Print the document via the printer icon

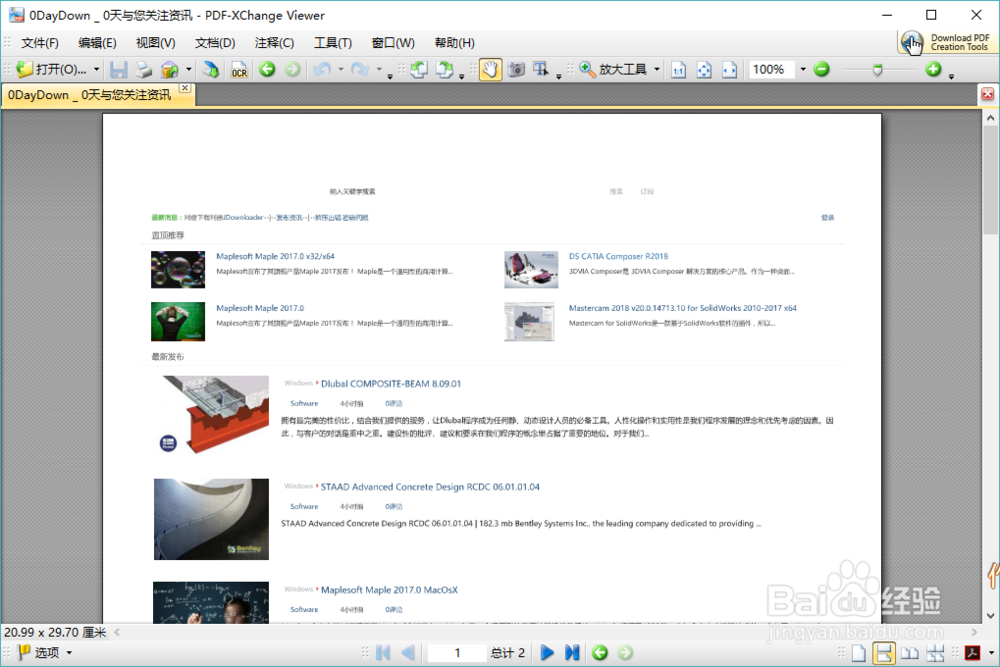143,69
